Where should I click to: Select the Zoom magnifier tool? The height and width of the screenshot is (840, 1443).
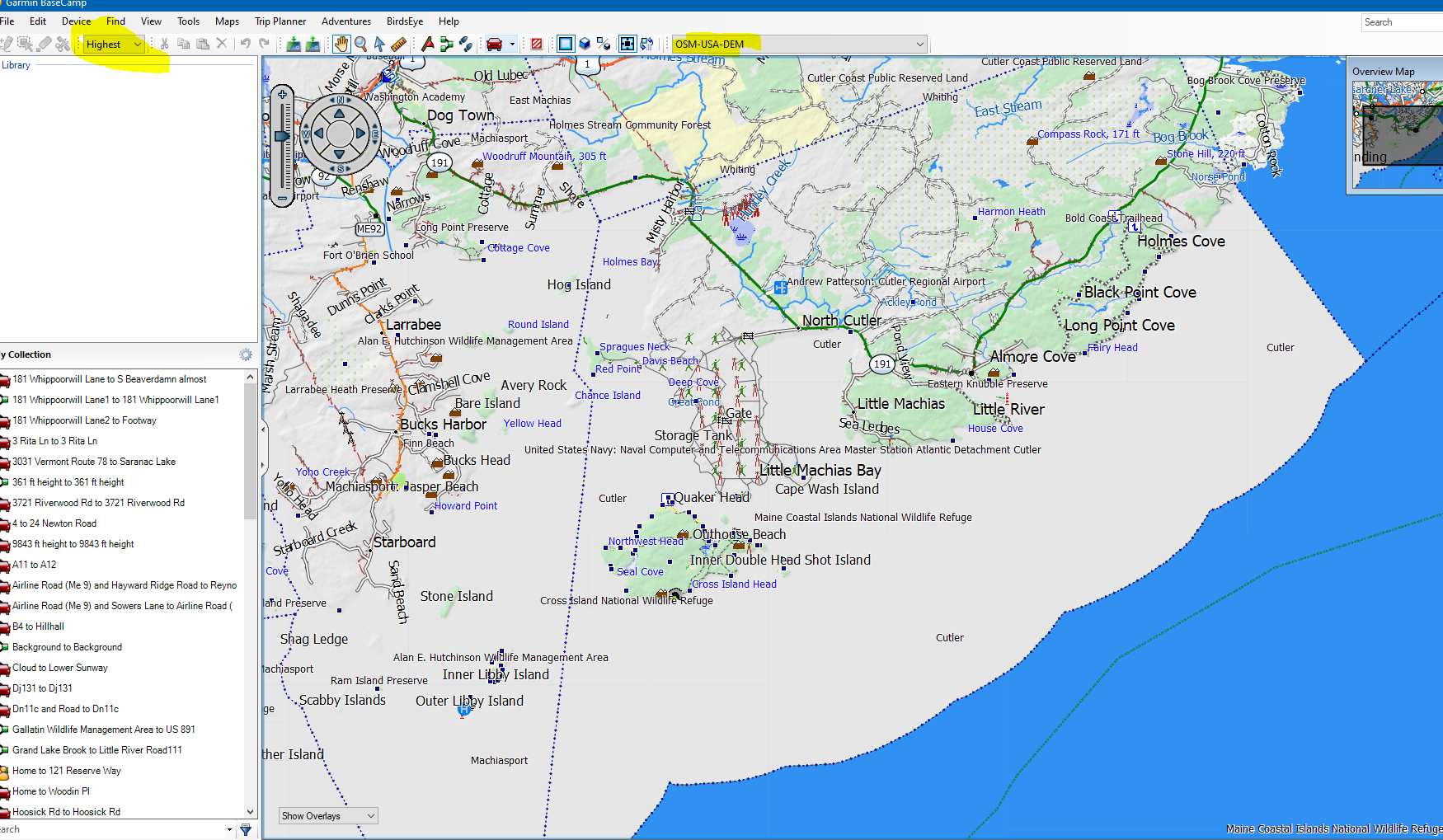coord(360,45)
